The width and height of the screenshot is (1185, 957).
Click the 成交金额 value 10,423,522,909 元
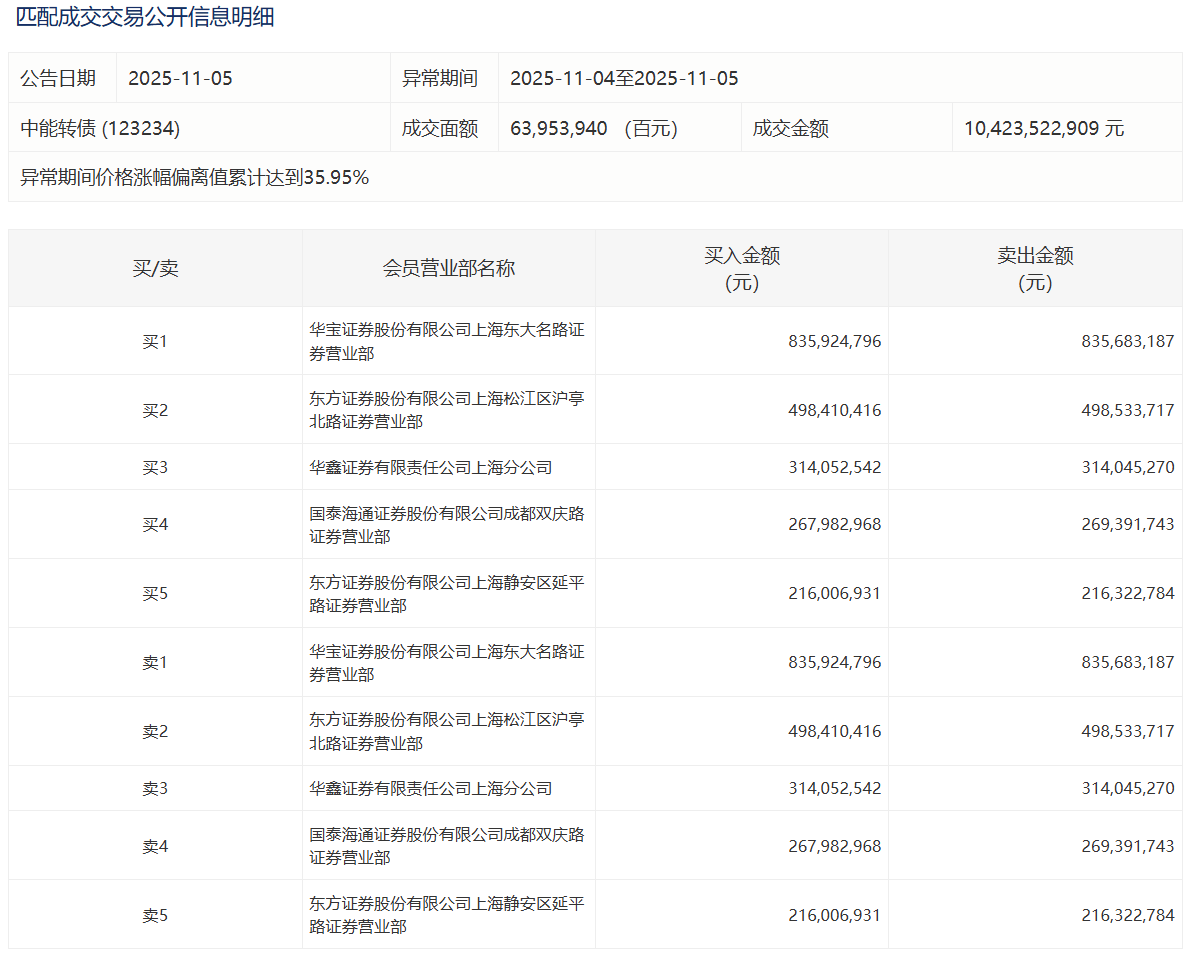click(1044, 128)
